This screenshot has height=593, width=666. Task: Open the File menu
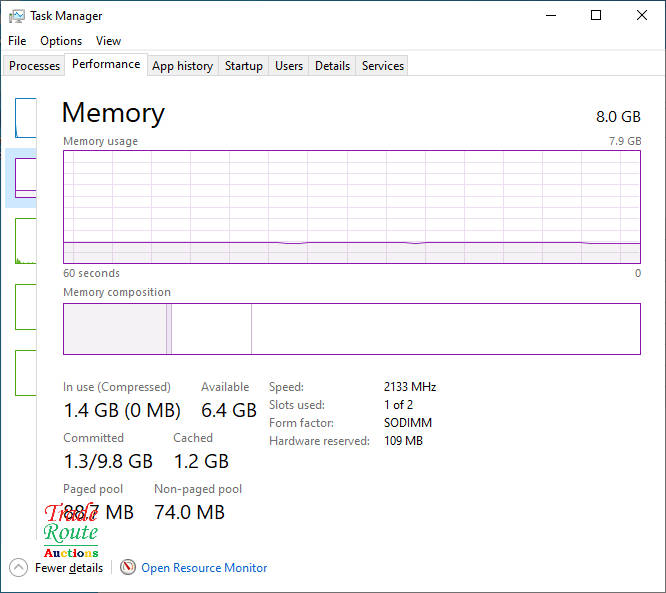coord(17,41)
